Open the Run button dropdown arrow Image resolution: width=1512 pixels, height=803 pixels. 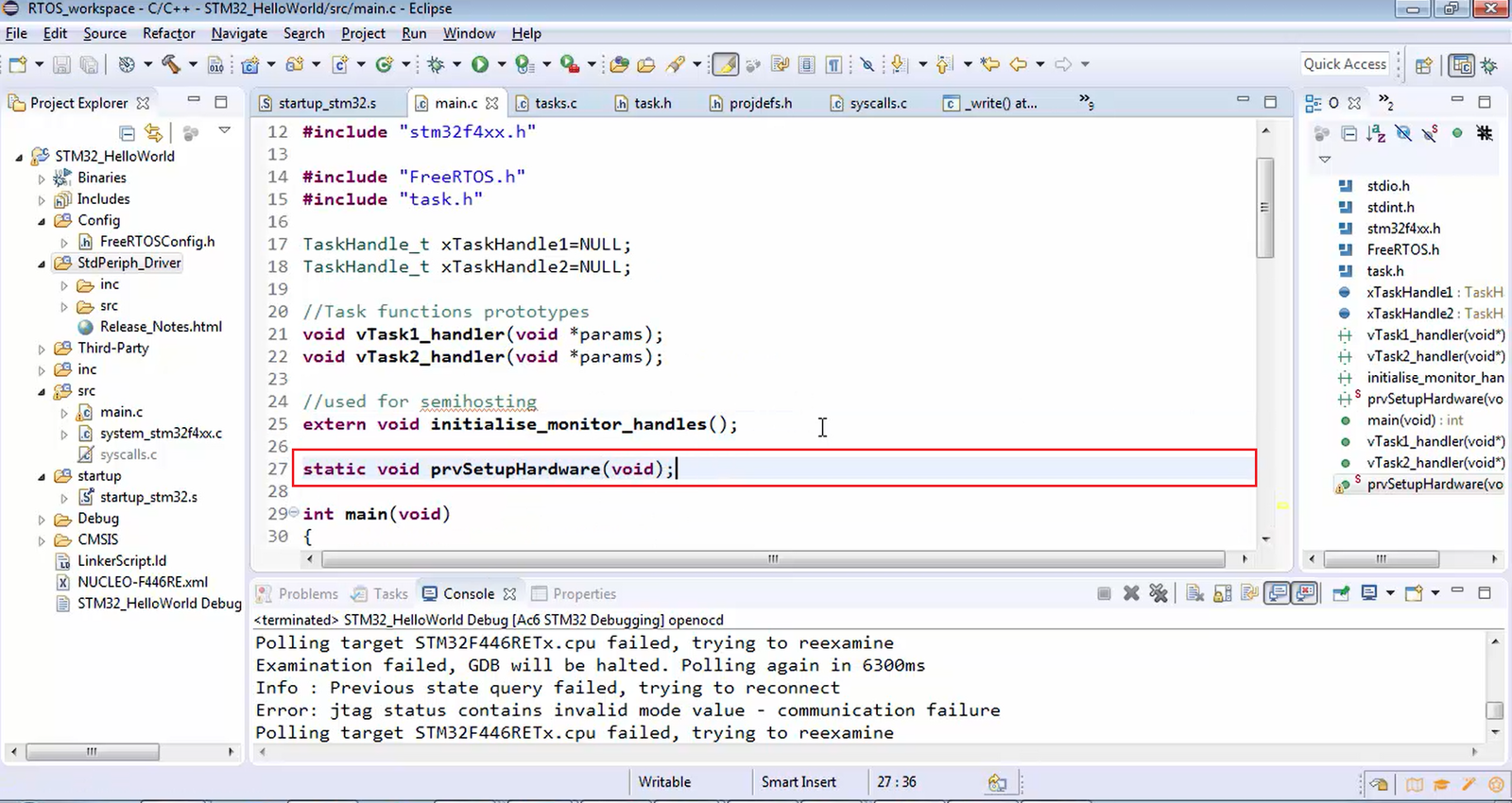[502, 64]
